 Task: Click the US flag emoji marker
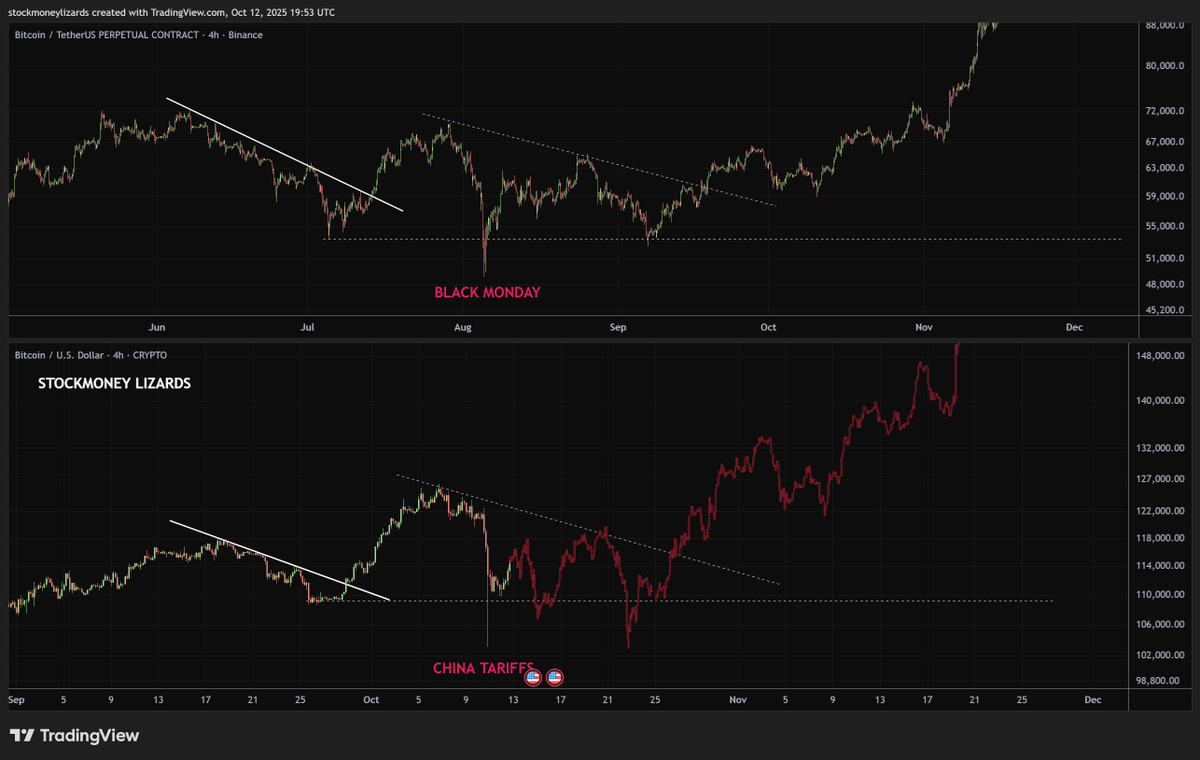[531, 677]
